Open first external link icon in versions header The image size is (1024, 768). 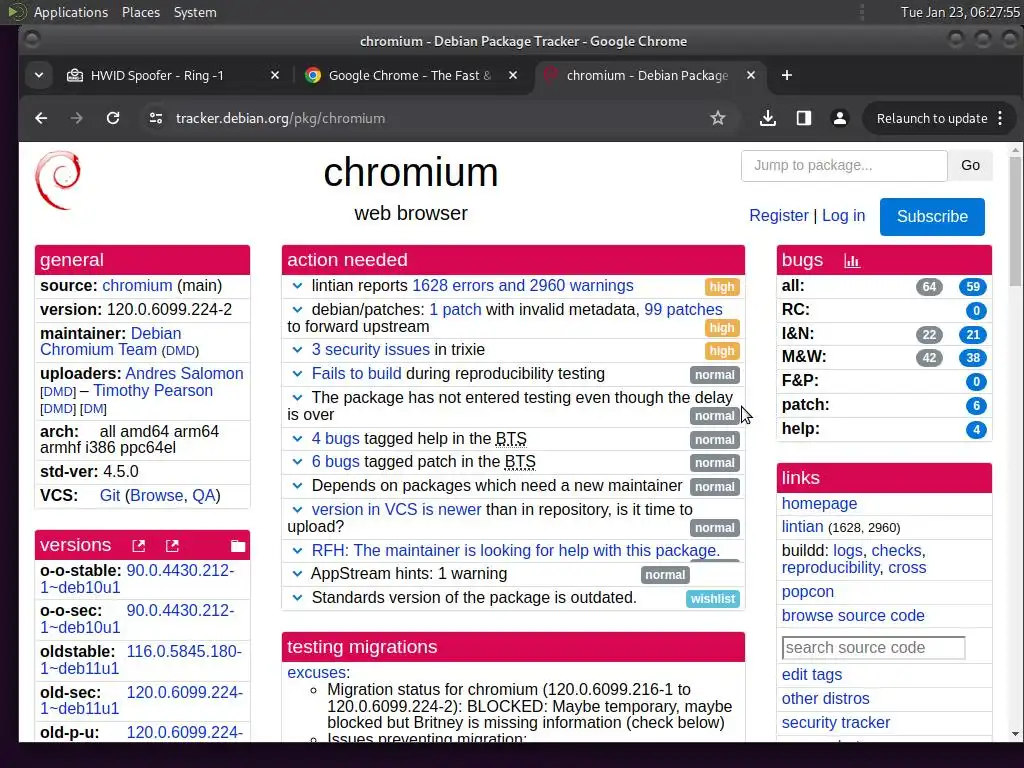tap(138, 546)
